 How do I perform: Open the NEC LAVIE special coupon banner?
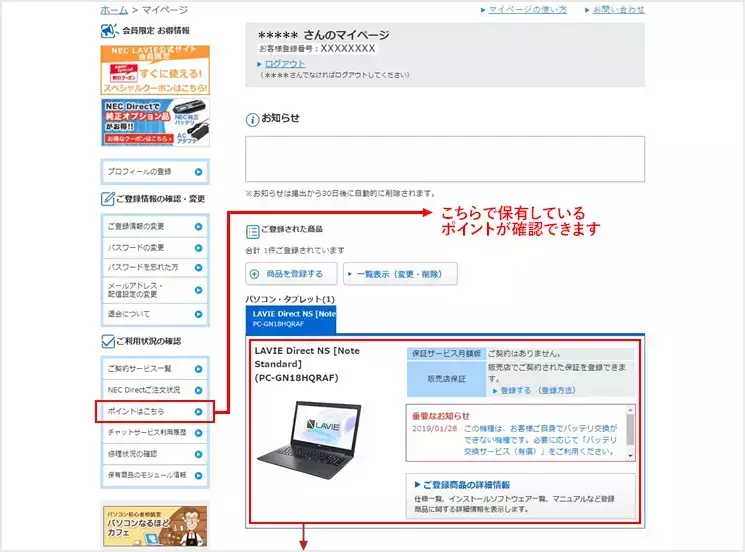tap(155, 70)
